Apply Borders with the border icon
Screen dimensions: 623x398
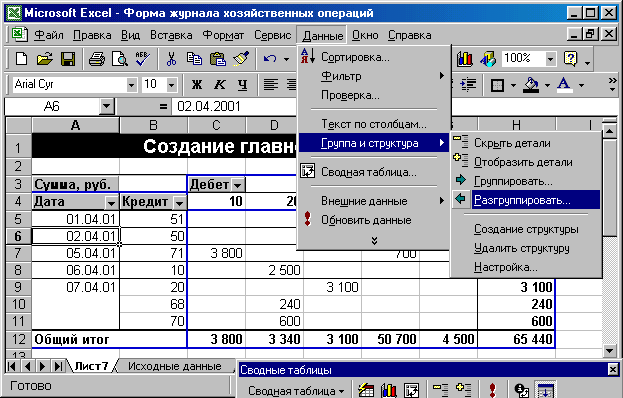pyautogui.click(x=497, y=85)
